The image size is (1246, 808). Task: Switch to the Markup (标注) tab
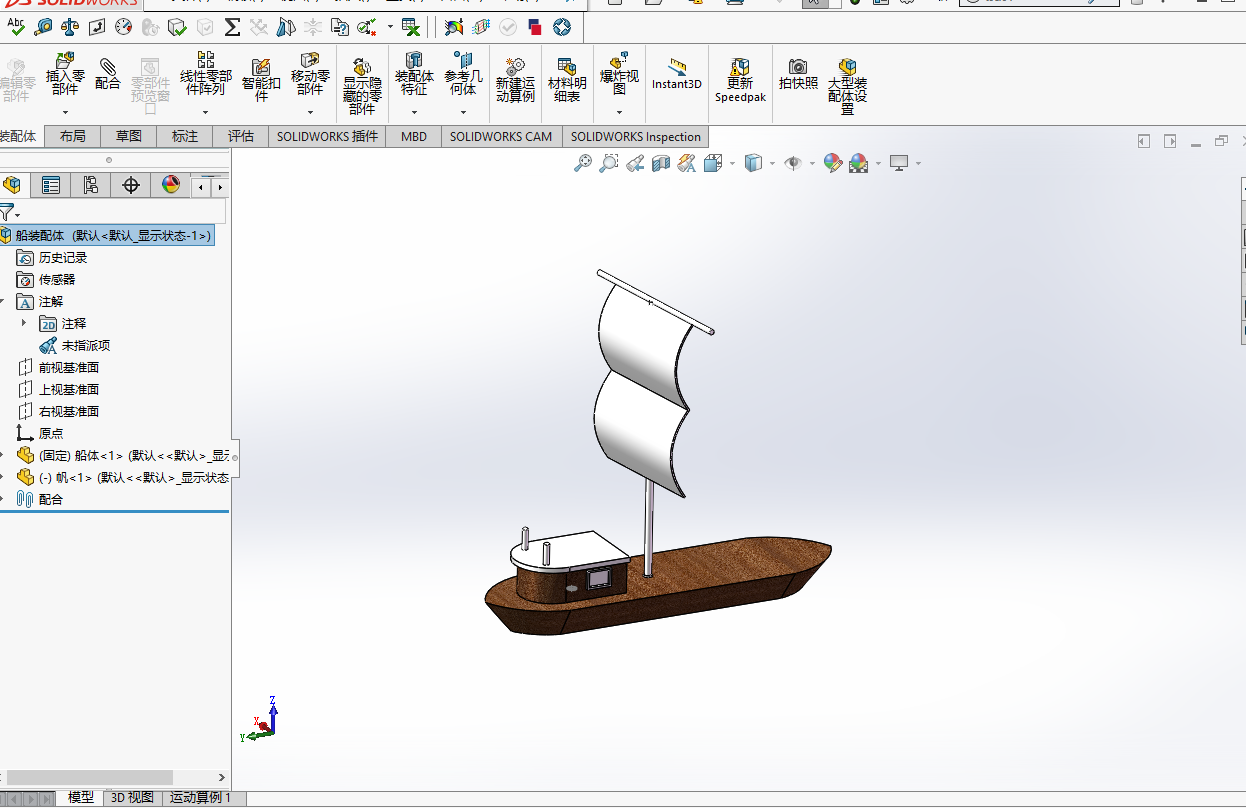185,137
